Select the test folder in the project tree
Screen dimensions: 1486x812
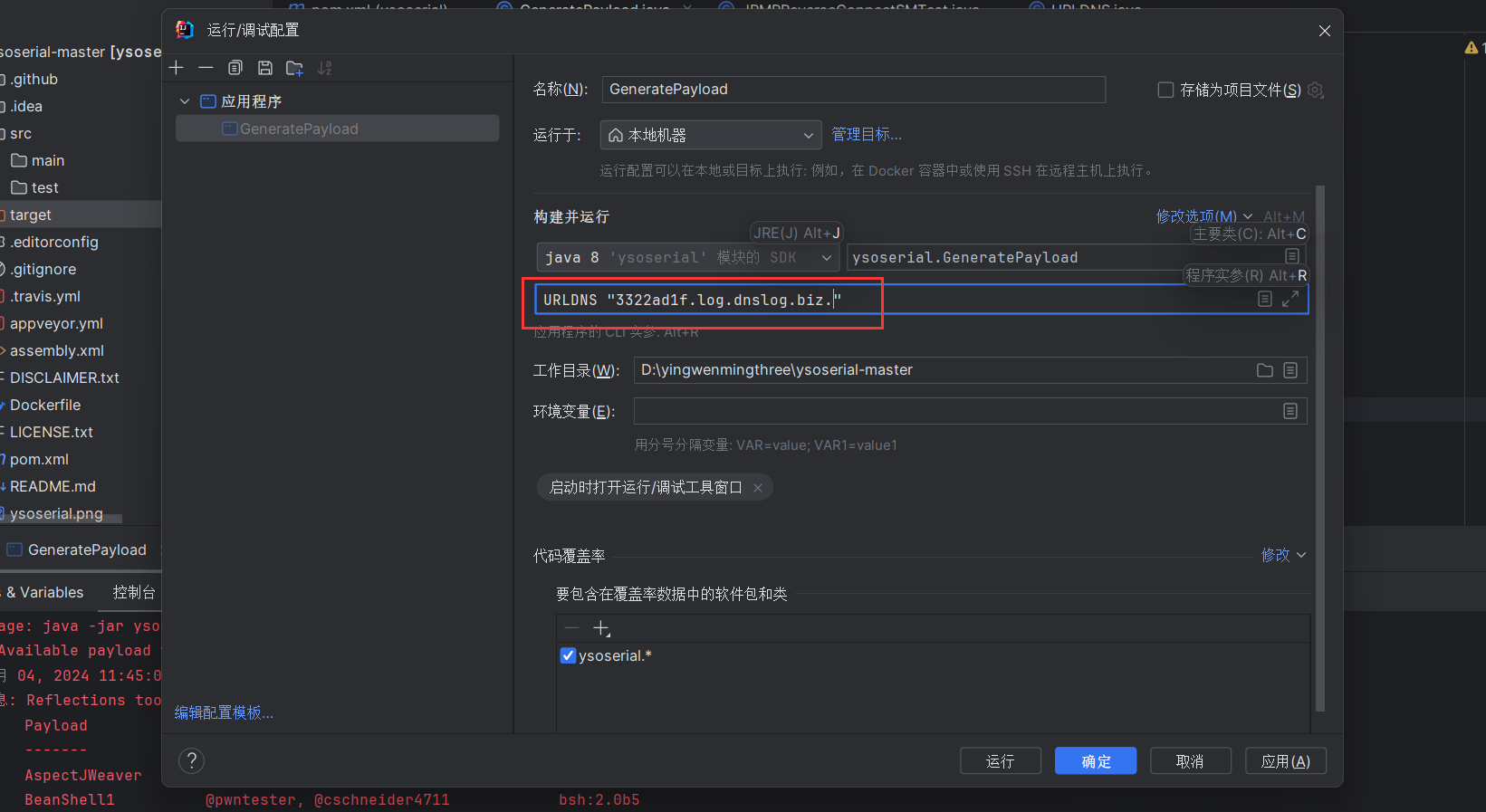point(44,187)
